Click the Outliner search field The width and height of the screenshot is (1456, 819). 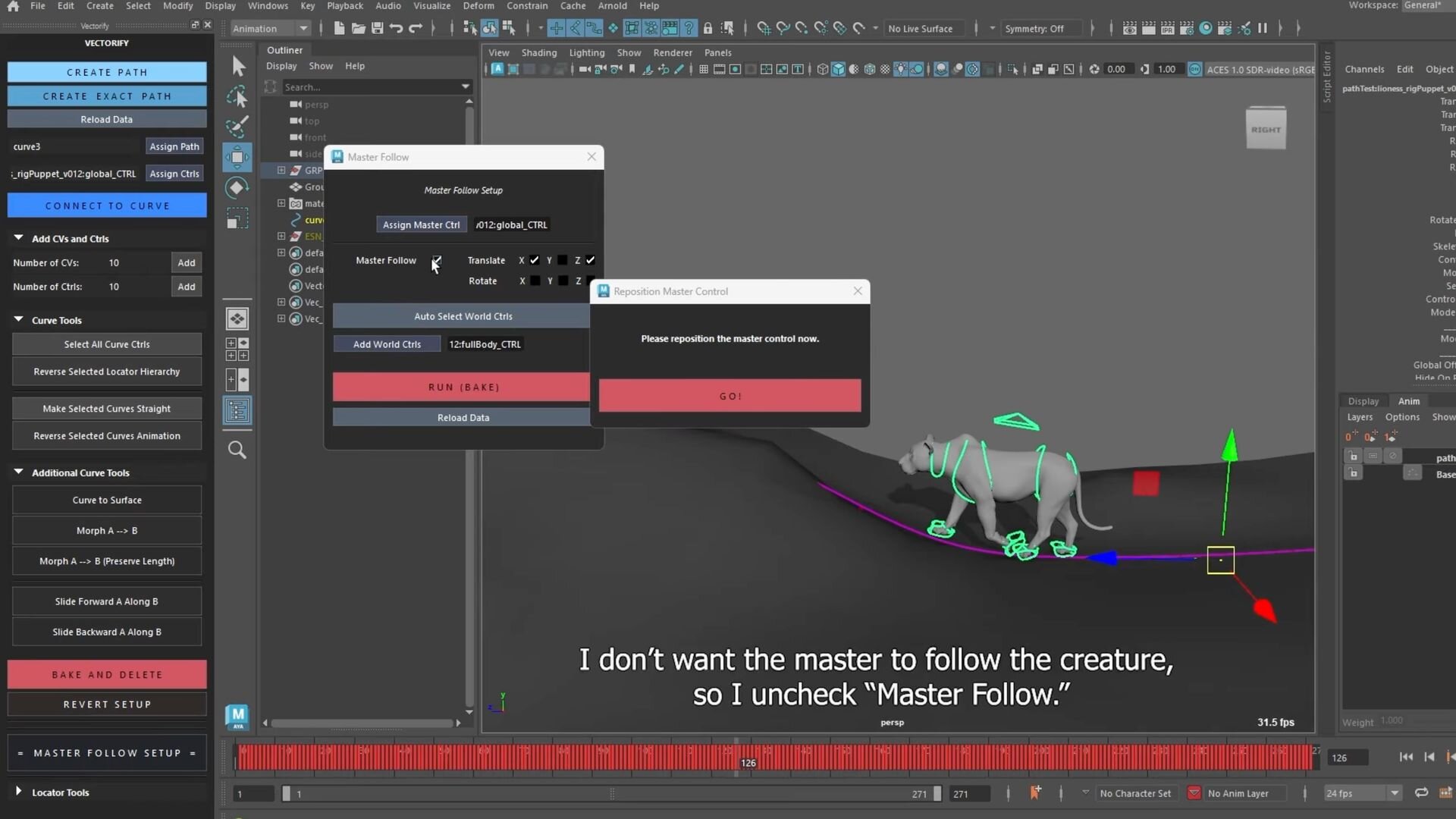[x=370, y=87]
